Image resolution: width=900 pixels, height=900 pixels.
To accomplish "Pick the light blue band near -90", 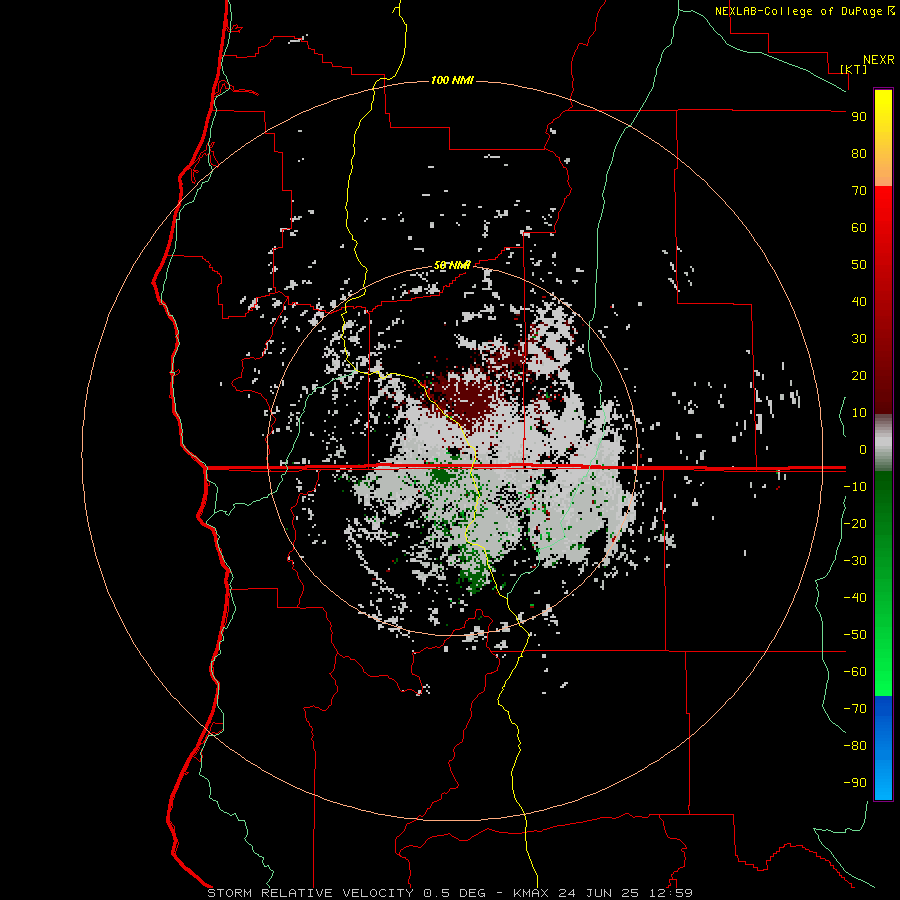I will click(x=883, y=781).
